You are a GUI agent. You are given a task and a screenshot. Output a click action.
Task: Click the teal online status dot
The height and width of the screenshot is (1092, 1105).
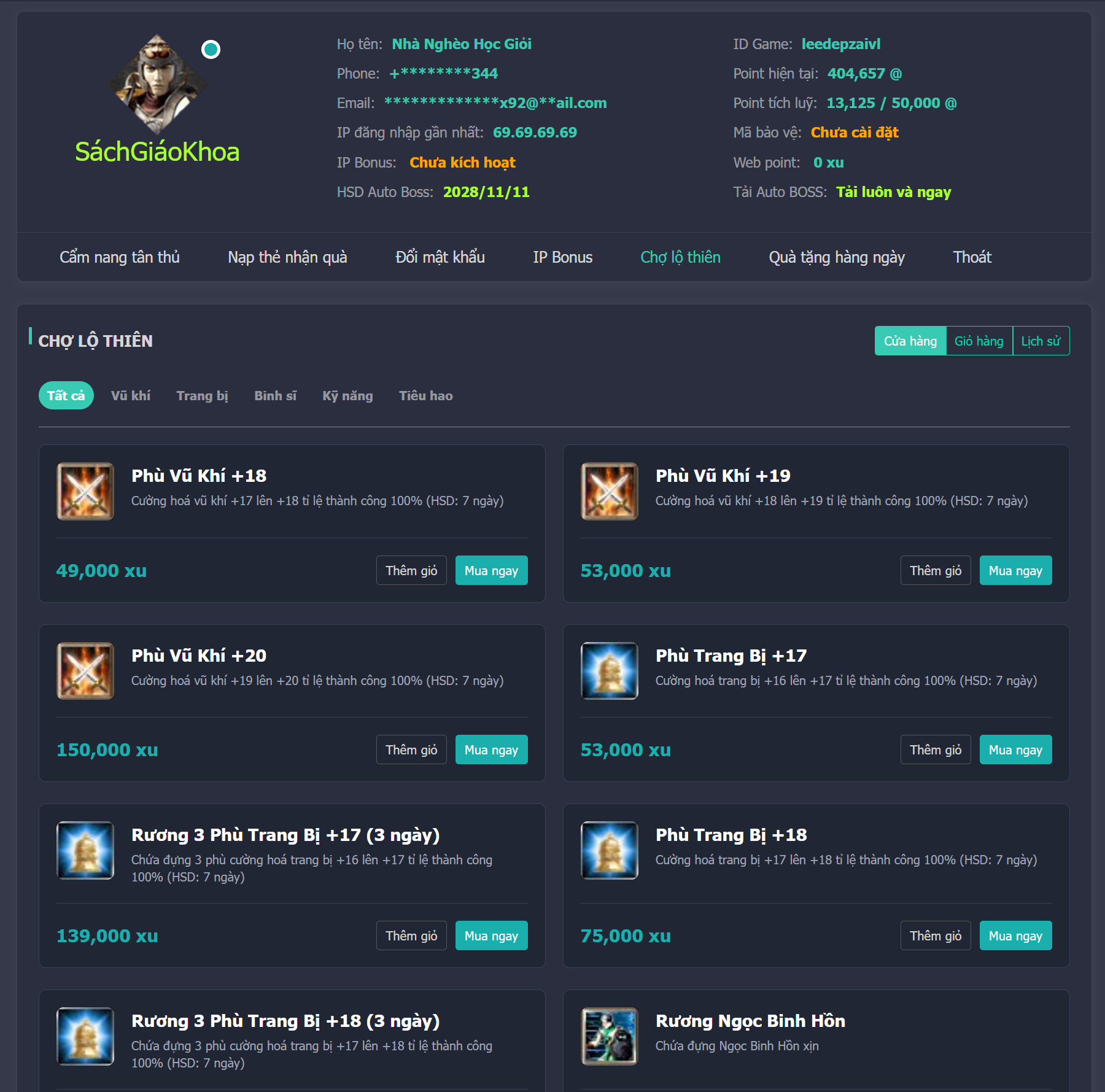[211, 49]
